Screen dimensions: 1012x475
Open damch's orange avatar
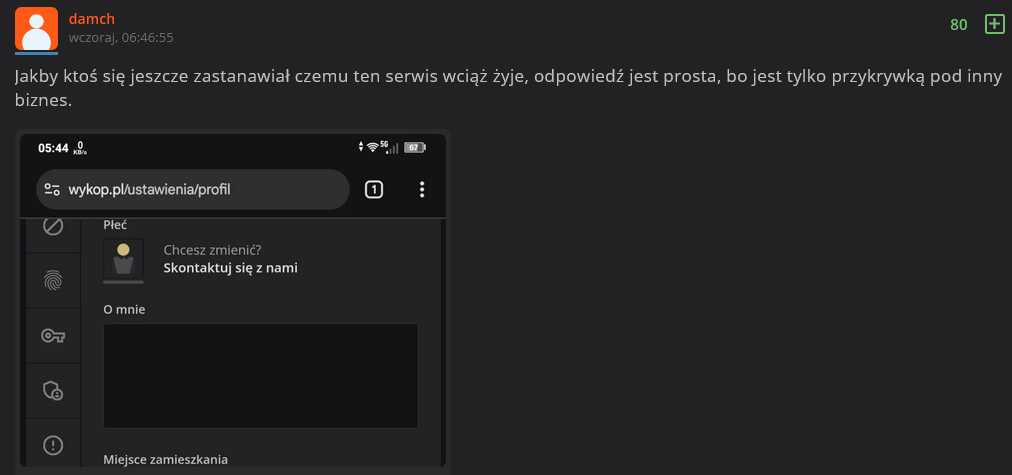click(36, 29)
